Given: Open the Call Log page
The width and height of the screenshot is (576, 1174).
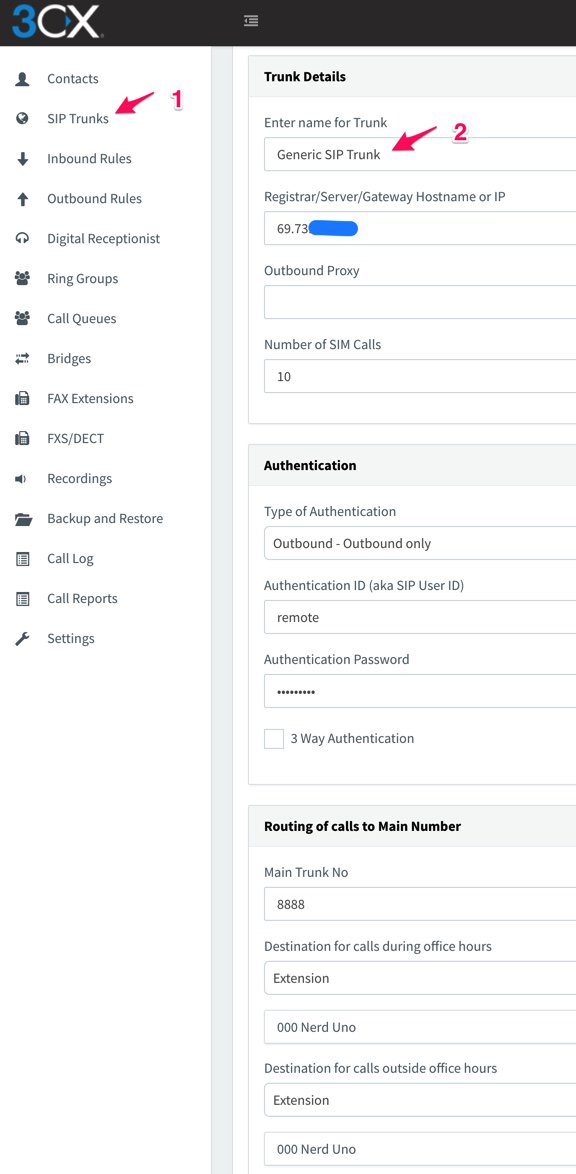Looking at the screenshot, I should (70, 559).
